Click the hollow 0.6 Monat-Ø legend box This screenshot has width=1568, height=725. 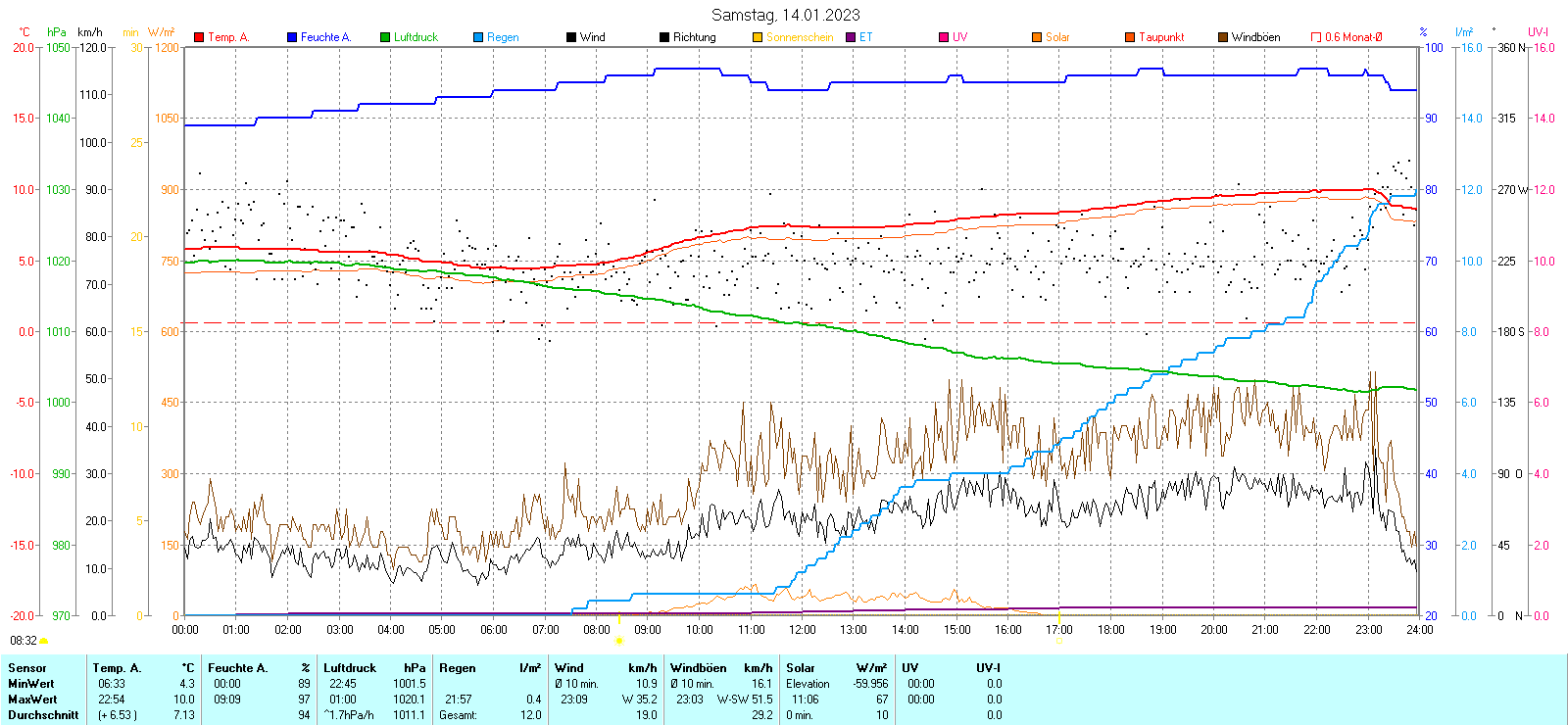click(1316, 37)
